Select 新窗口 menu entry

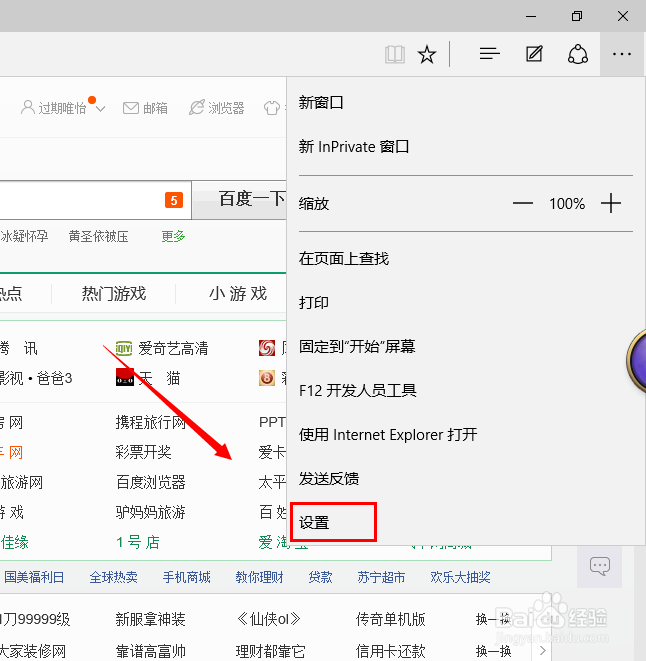click(321, 102)
